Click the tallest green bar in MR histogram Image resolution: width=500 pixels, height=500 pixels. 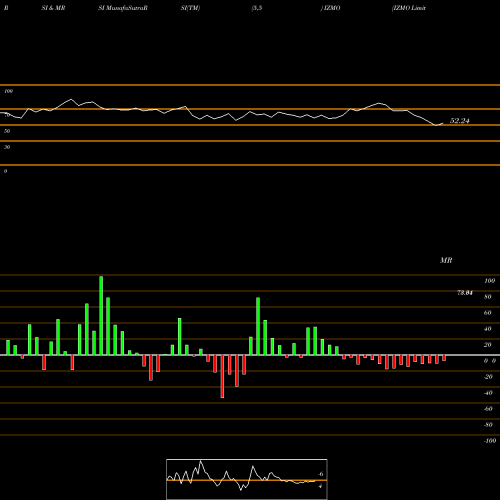click(x=101, y=316)
